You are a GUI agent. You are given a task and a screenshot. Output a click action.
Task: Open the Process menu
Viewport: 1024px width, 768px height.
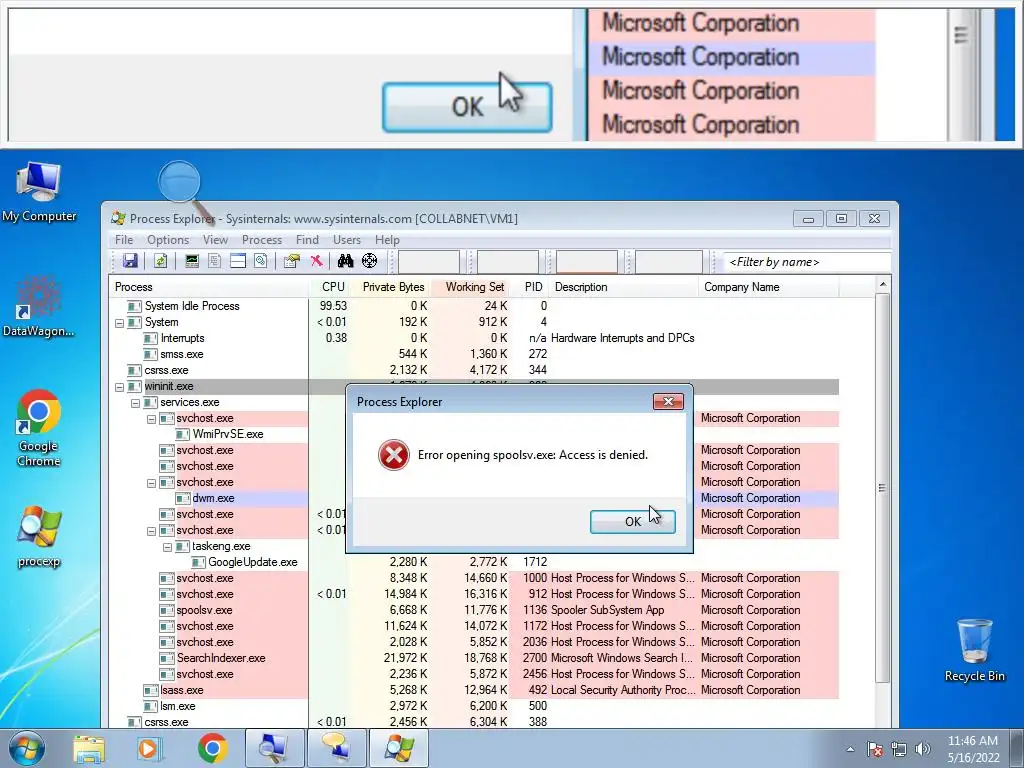pos(262,240)
